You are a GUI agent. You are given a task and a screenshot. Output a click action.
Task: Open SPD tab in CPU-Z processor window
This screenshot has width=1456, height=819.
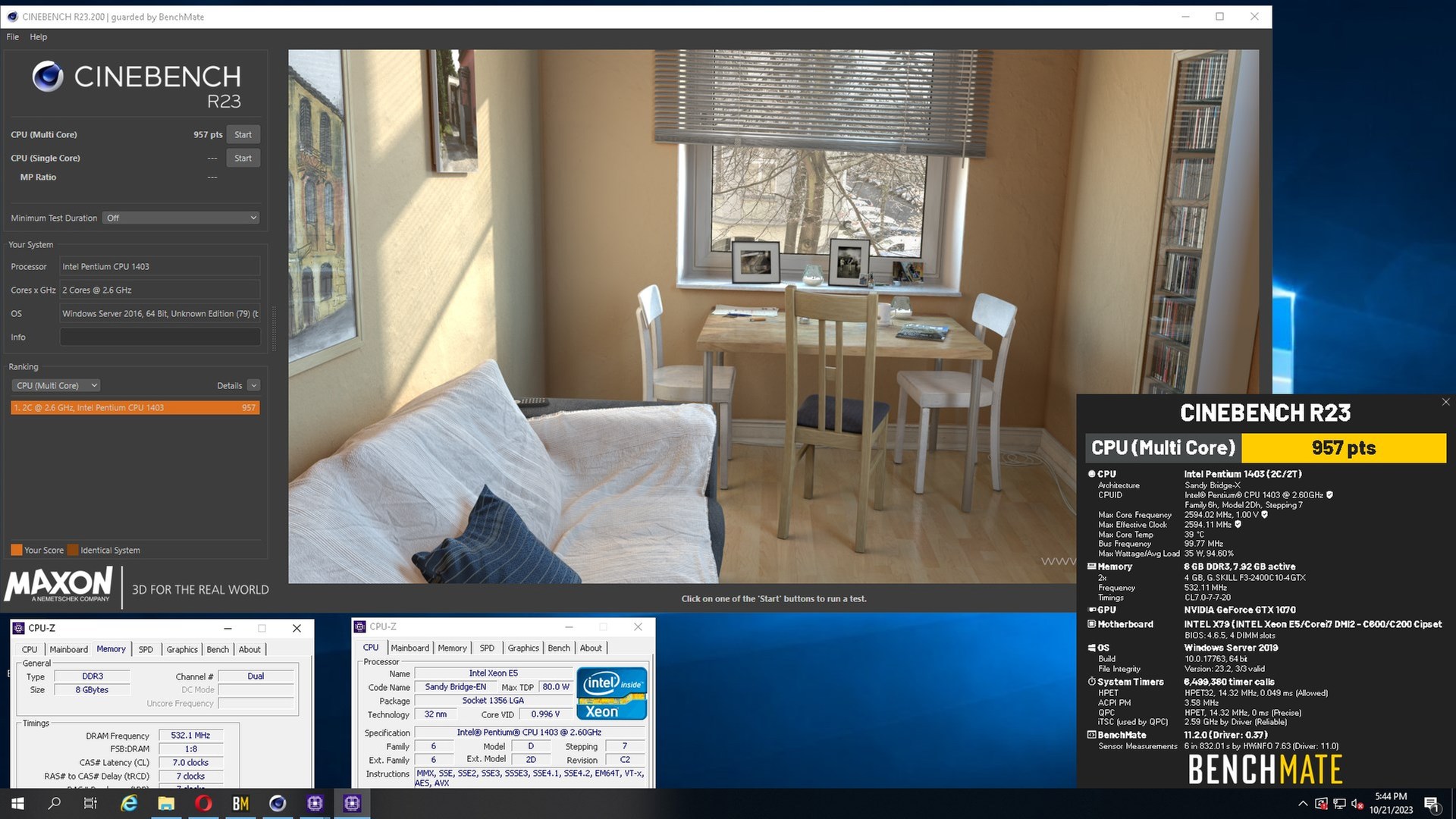click(487, 648)
